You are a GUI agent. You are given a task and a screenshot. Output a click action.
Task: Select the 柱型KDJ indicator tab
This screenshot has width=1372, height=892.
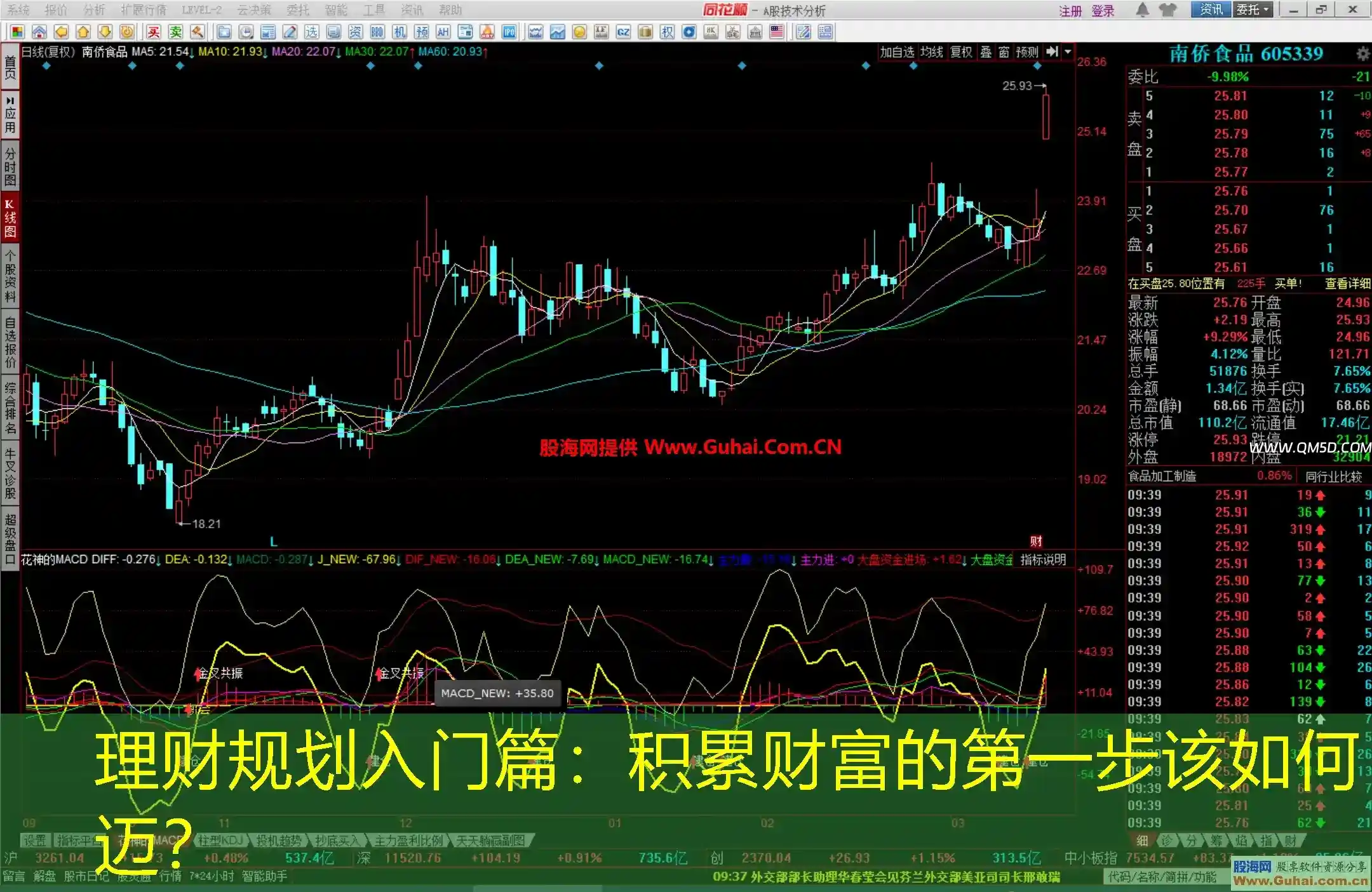pyautogui.click(x=220, y=841)
